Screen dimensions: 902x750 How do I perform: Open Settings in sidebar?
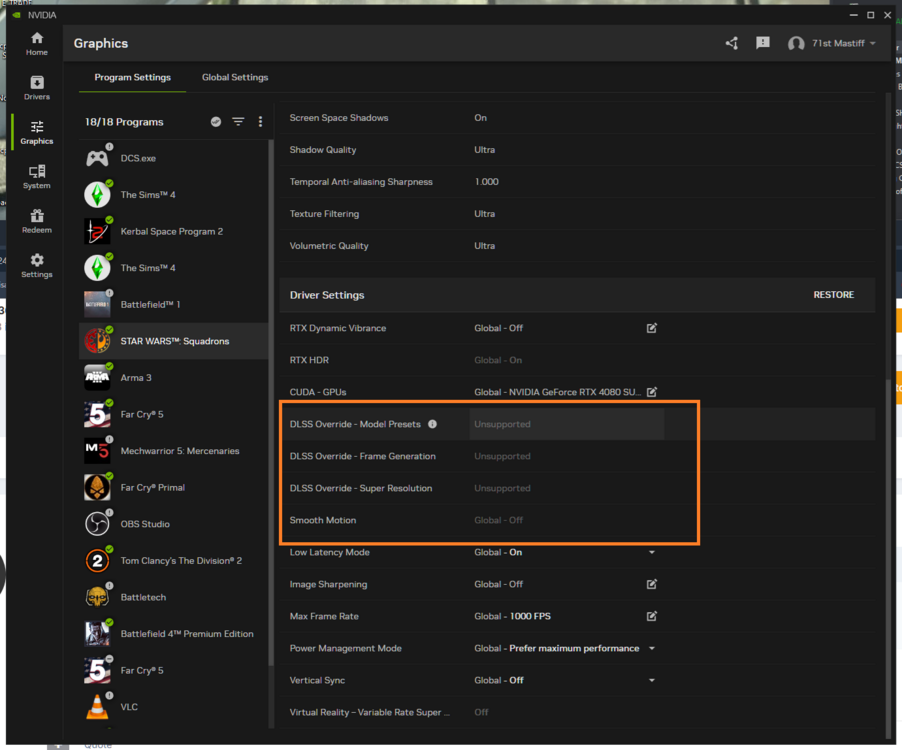click(37, 266)
